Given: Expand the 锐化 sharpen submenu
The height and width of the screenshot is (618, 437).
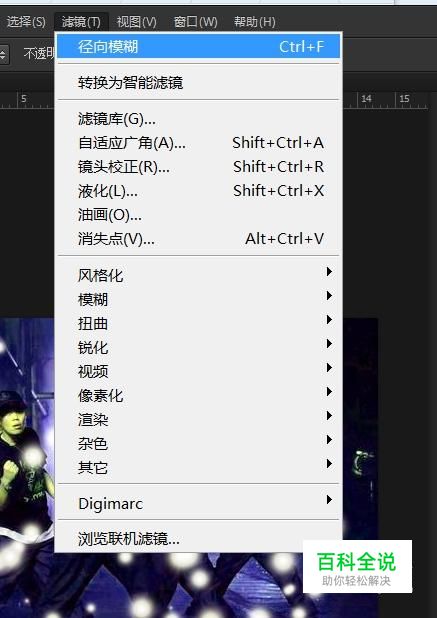Looking at the screenshot, I should pyautogui.click(x=198, y=347).
